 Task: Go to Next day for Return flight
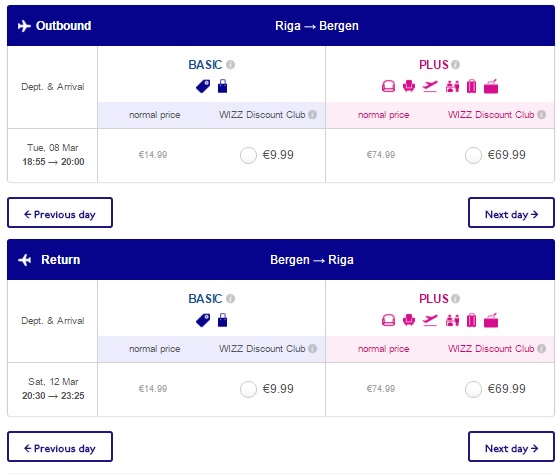[511, 447]
